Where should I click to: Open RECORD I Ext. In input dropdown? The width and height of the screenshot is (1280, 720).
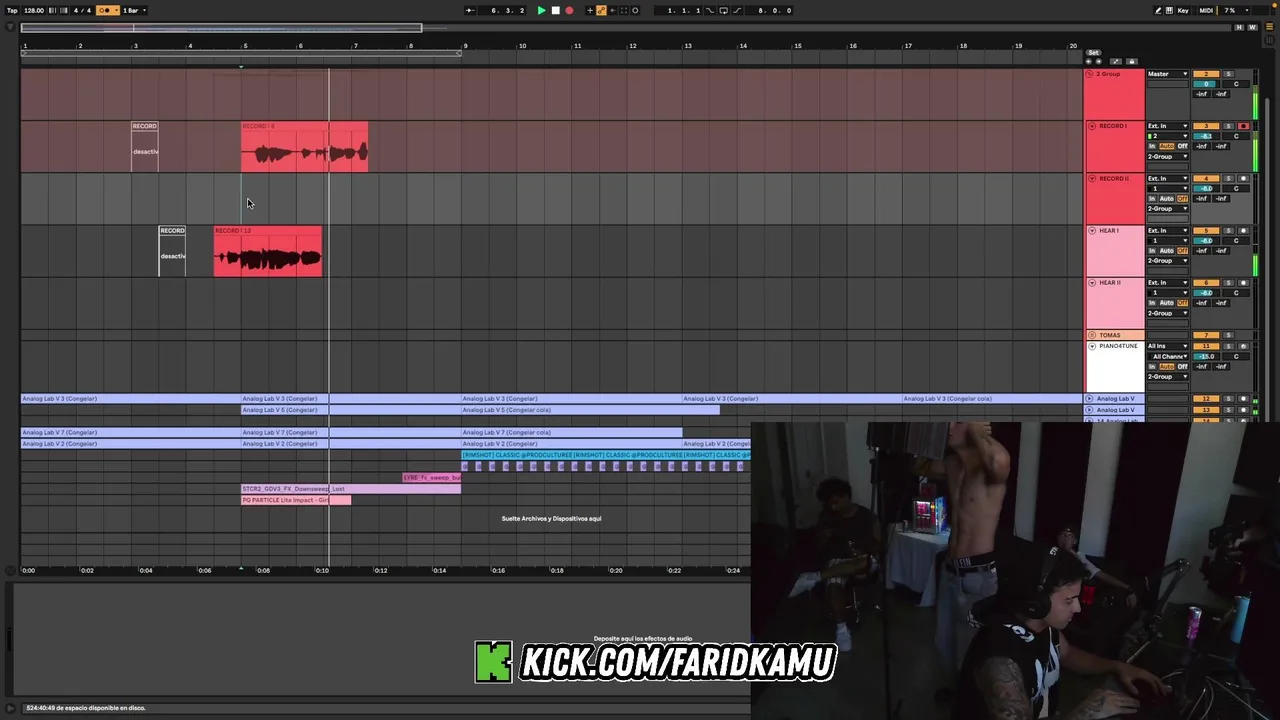(1167, 126)
